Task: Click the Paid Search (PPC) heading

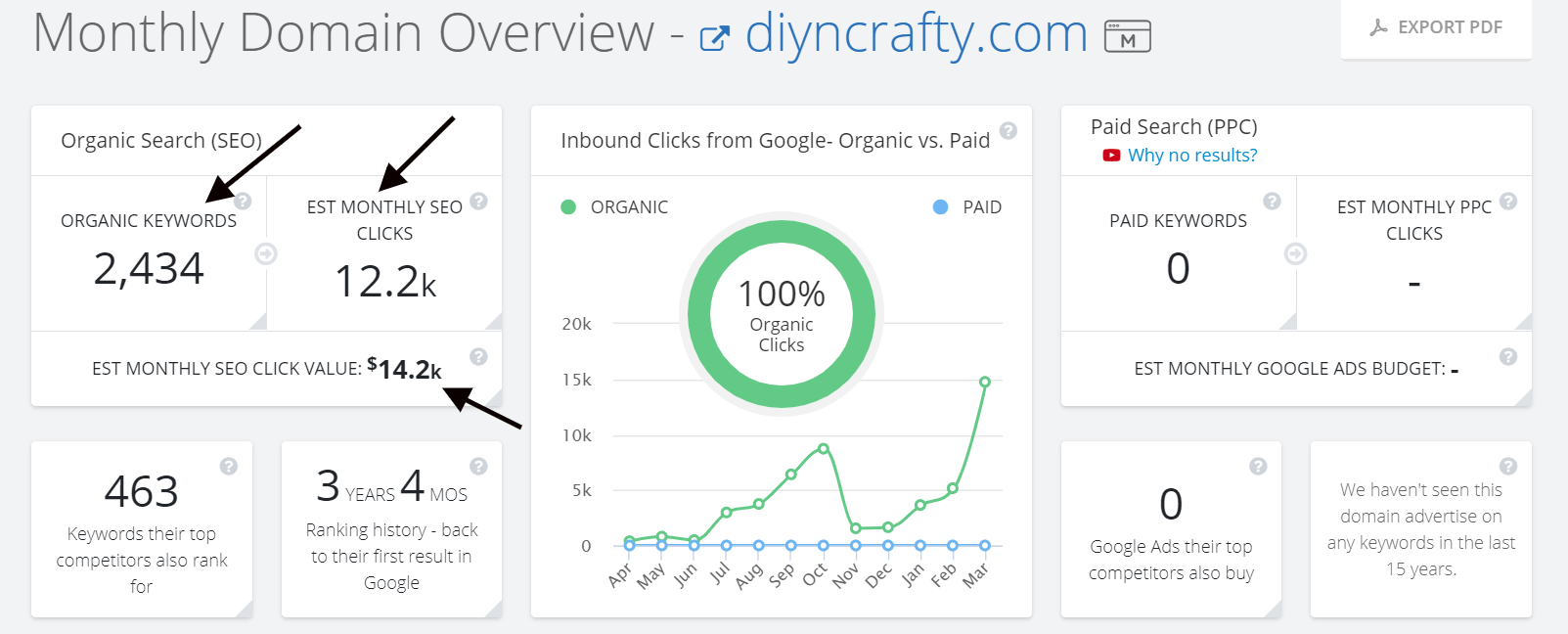Action: point(1174,127)
